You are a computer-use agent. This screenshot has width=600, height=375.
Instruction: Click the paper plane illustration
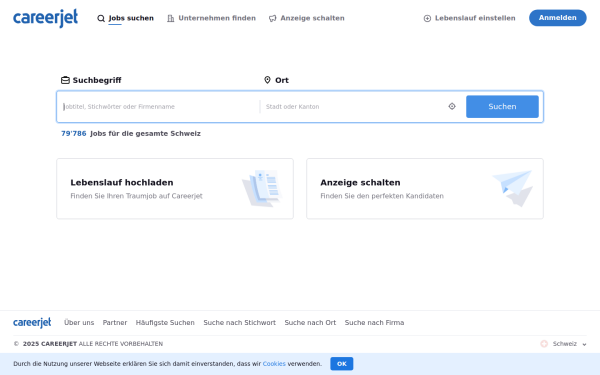coord(513,188)
